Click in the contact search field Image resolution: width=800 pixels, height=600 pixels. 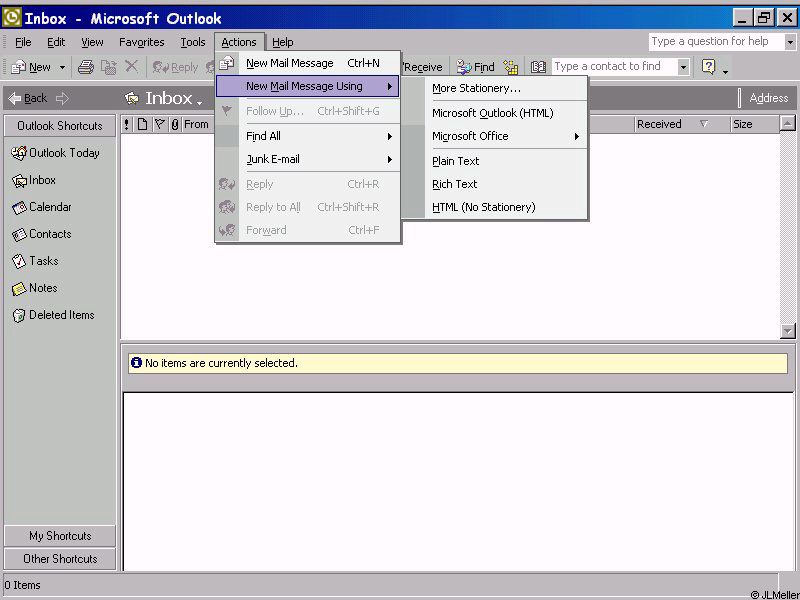[615, 67]
